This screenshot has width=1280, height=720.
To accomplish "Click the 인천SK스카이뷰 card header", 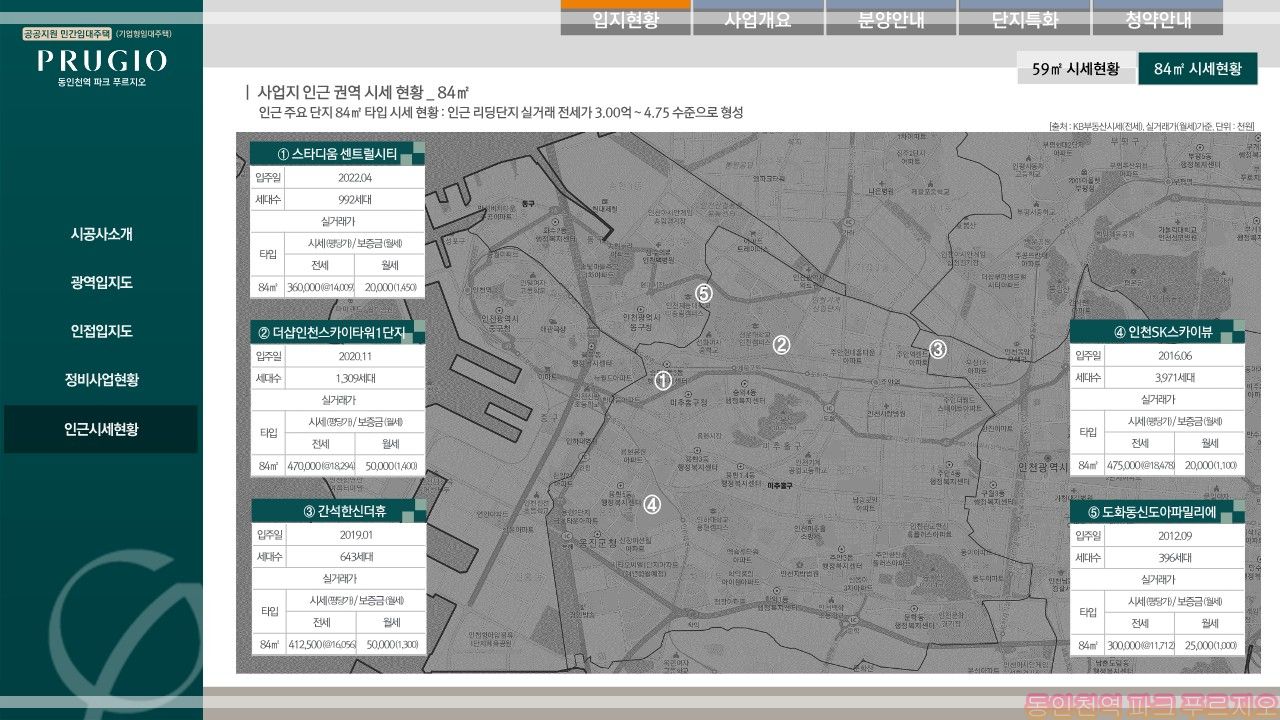I will (1157, 332).
